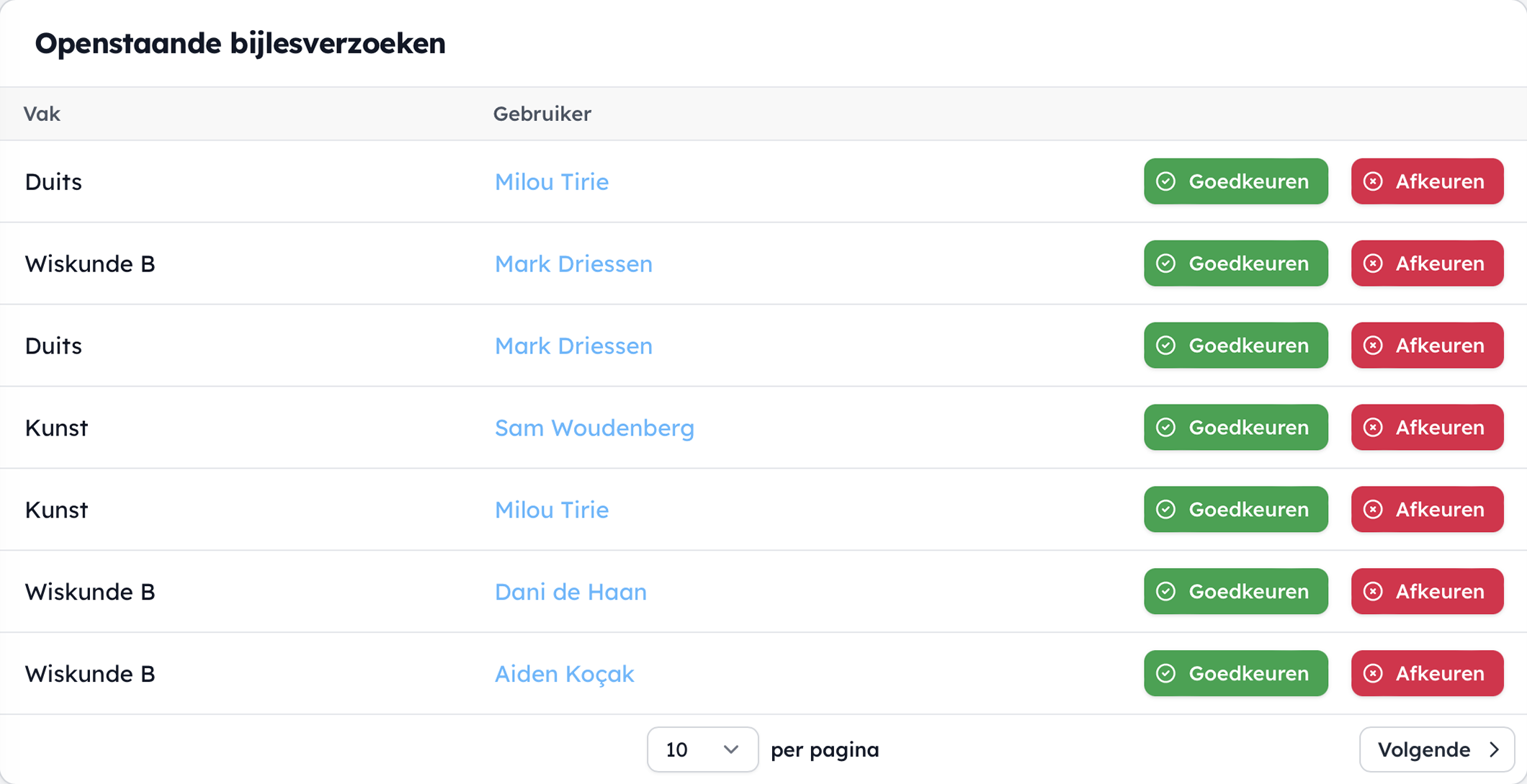Open Sam Woudenberg's user profile link
The width and height of the screenshot is (1527, 784).
coord(594,428)
